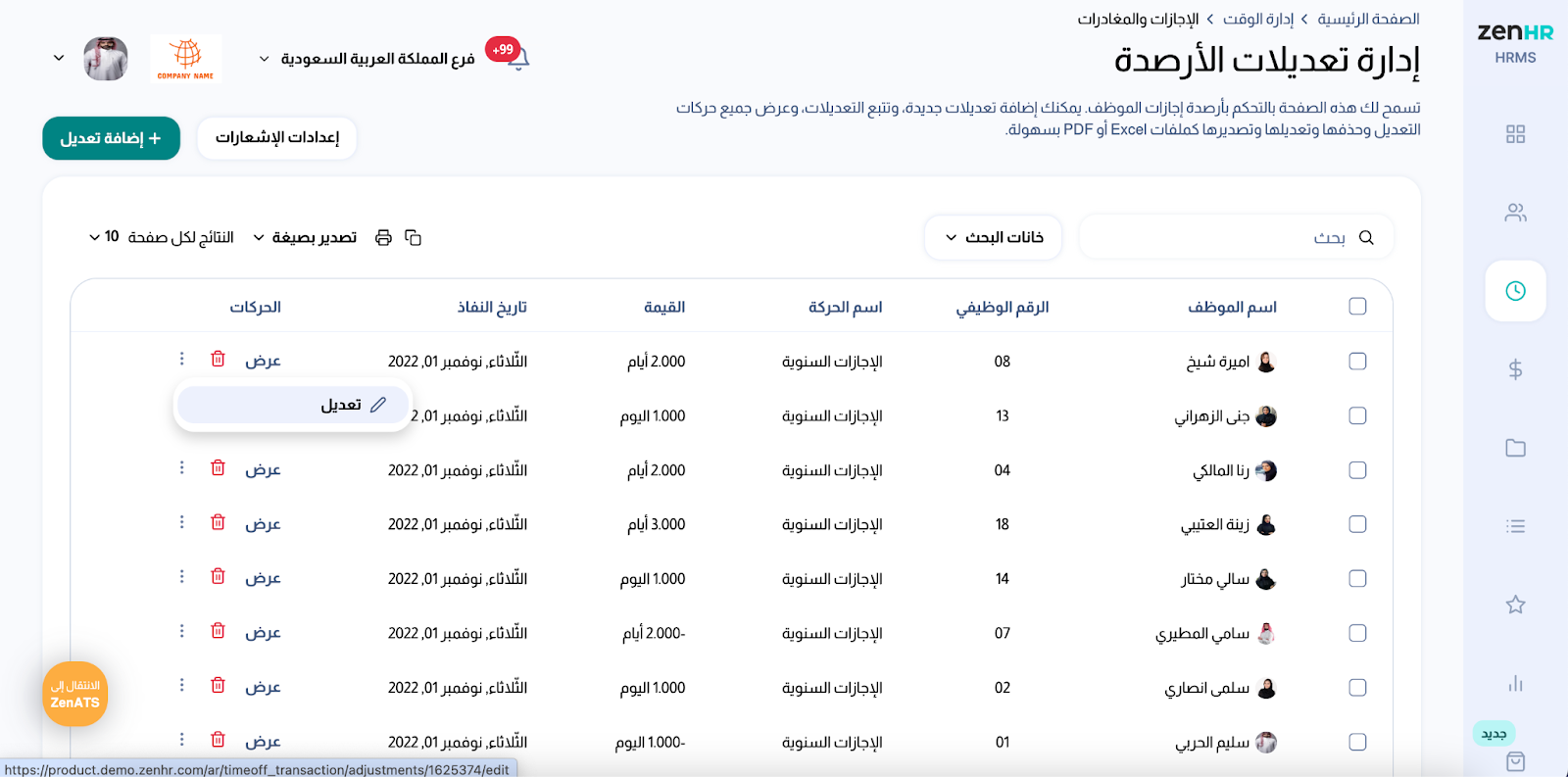This screenshot has height=777, width=1568.
Task: View the adjustment for رنا المالكي via عرض
Action: (263, 469)
